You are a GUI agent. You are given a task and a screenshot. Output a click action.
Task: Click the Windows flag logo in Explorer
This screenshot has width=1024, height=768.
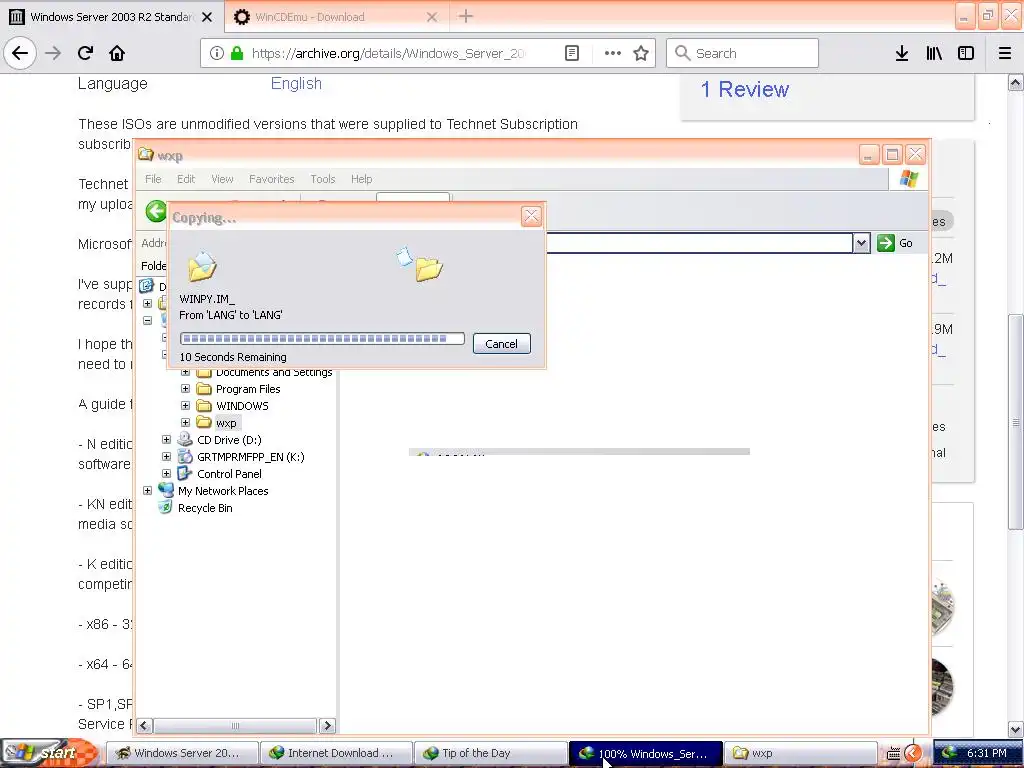(x=908, y=179)
